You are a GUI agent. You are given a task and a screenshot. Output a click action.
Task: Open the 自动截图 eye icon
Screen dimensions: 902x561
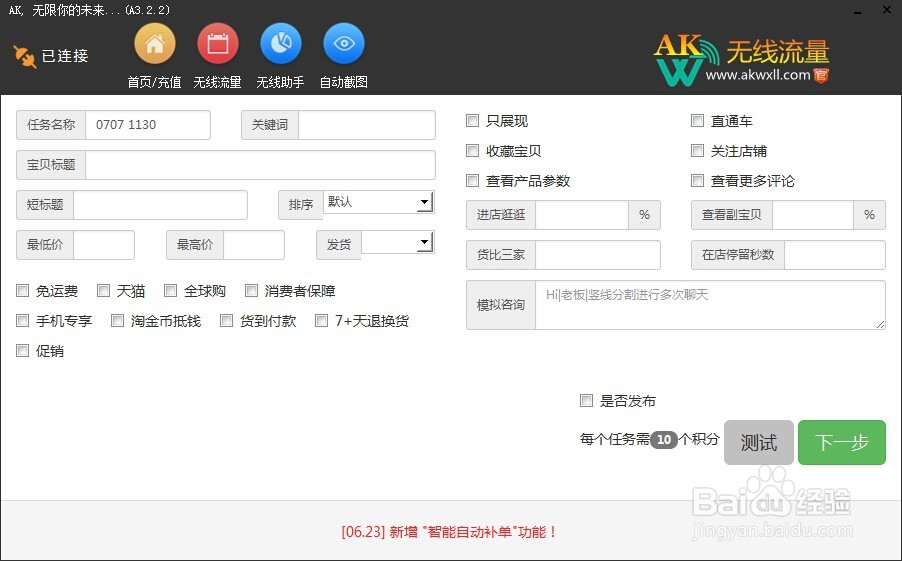(344, 44)
